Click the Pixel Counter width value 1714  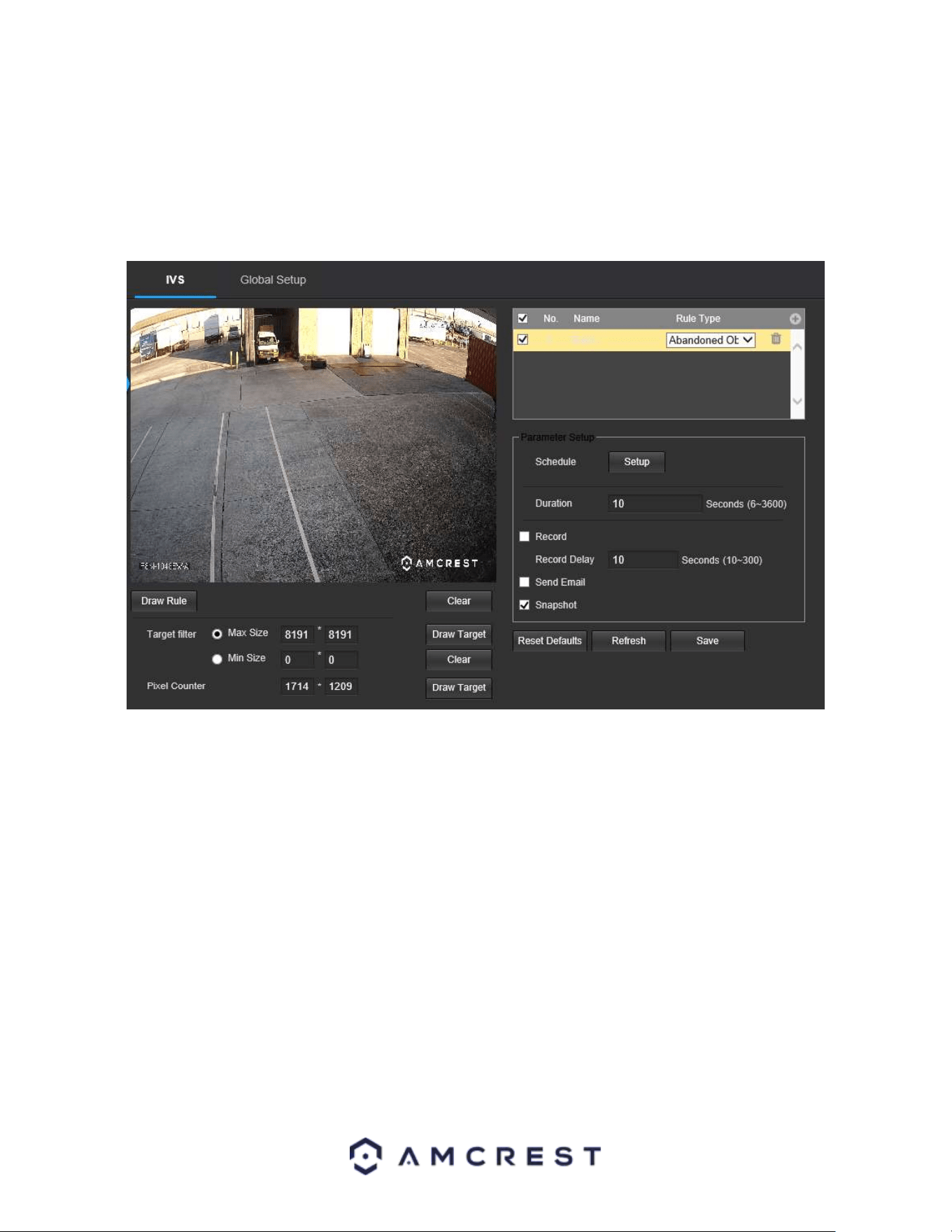pos(297,686)
